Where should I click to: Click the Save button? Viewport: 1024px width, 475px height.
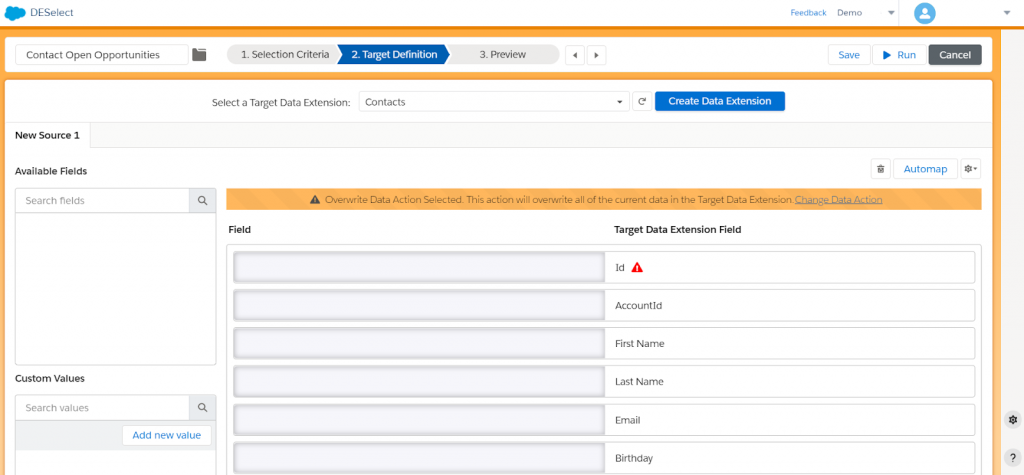click(x=849, y=56)
